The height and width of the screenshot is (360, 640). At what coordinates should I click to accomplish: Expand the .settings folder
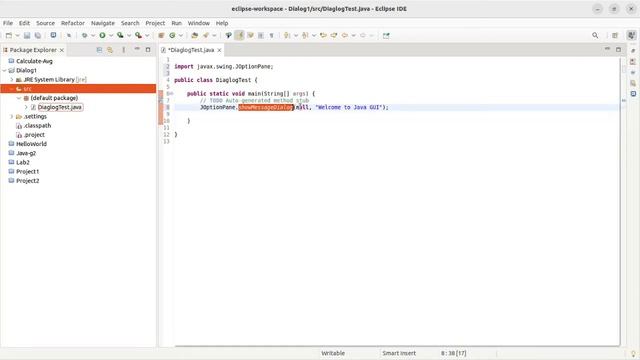point(11,117)
